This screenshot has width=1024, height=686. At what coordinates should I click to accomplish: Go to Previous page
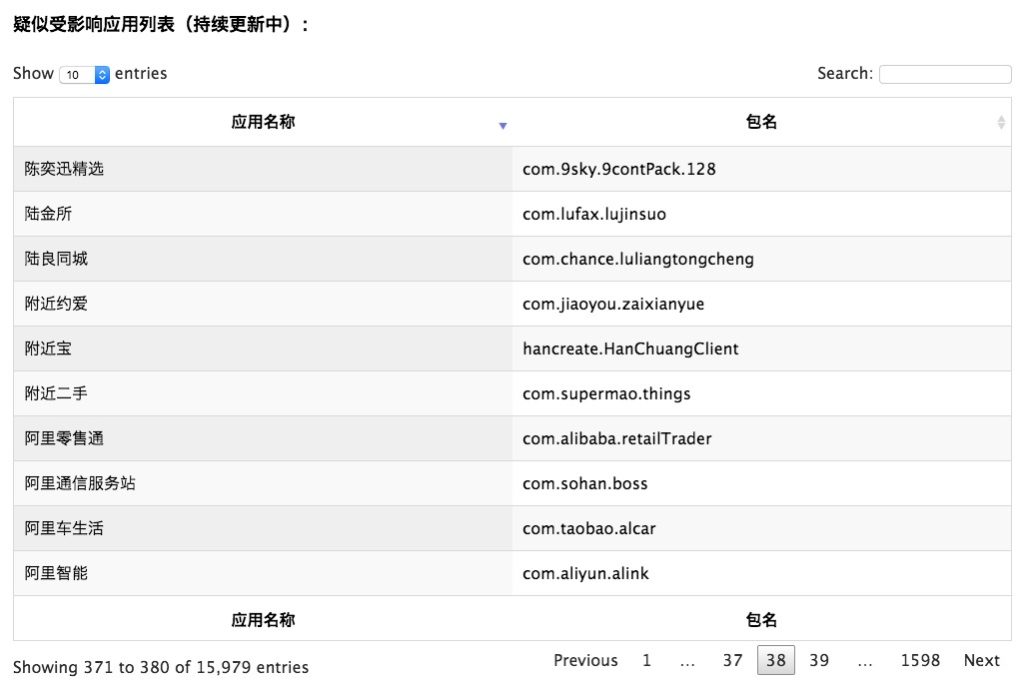(x=585, y=660)
